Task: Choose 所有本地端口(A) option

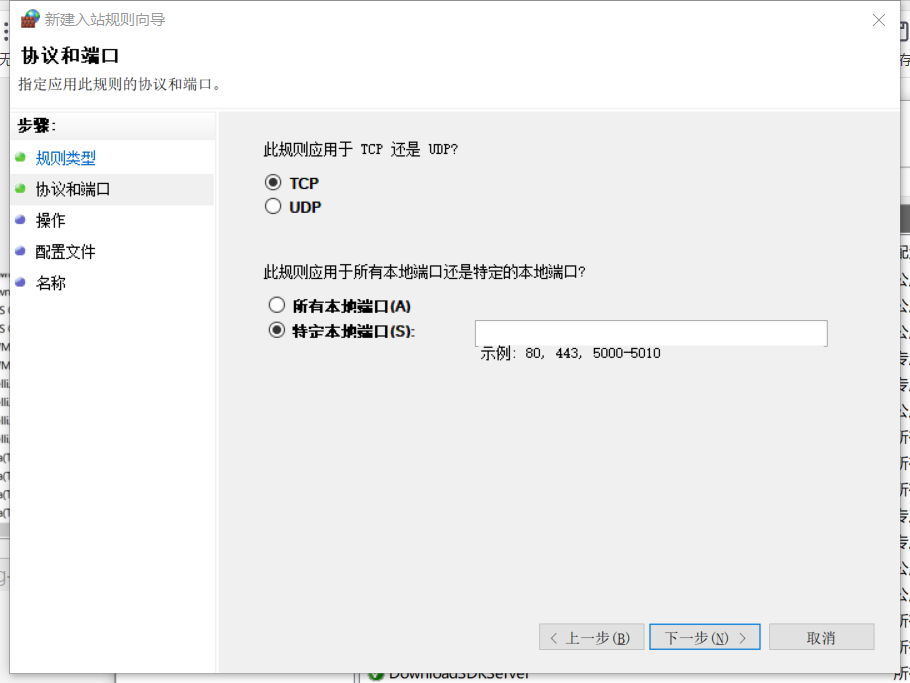Action: pyautogui.click(x=277, y=305)
